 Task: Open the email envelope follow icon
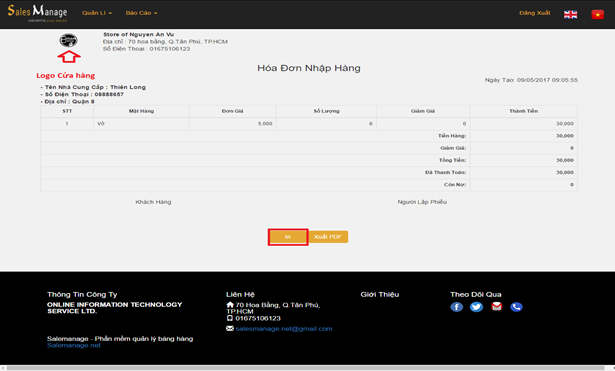point(497,306)
